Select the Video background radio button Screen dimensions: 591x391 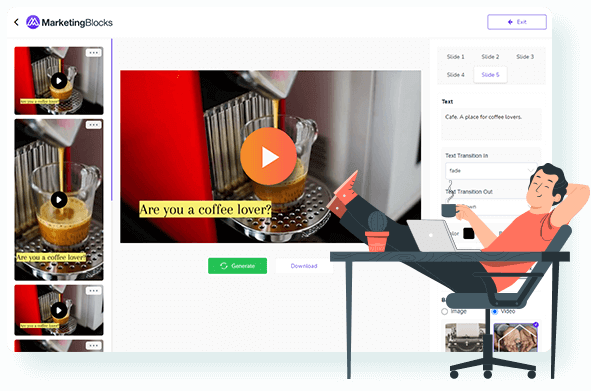(495, 311)
